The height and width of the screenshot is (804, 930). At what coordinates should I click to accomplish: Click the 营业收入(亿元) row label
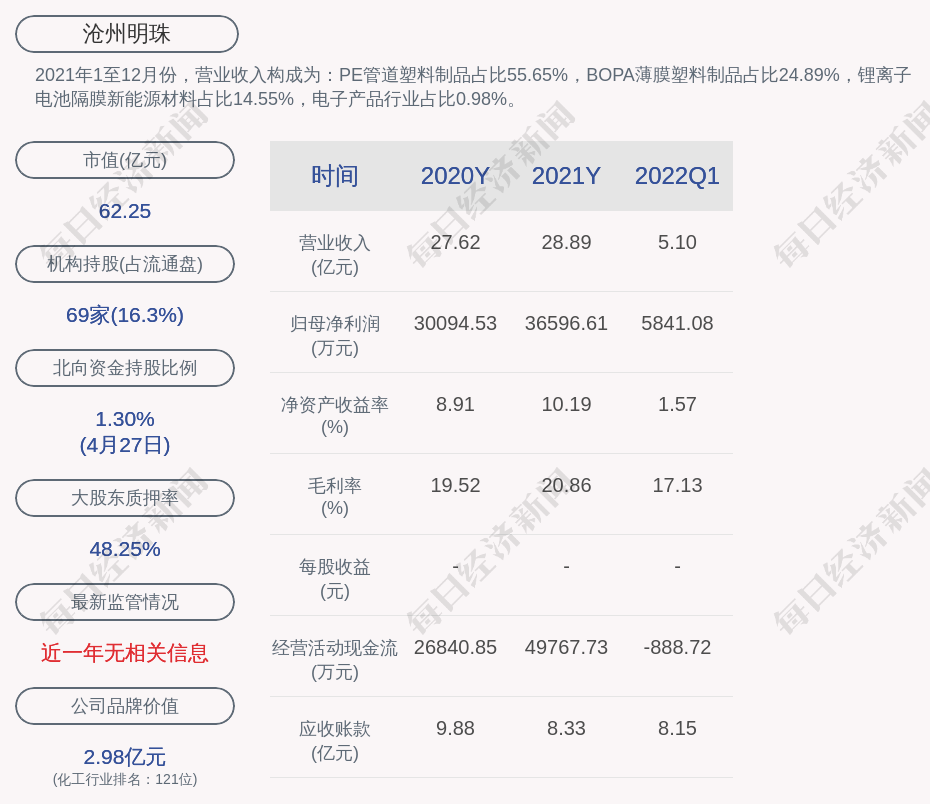[334, 255]
